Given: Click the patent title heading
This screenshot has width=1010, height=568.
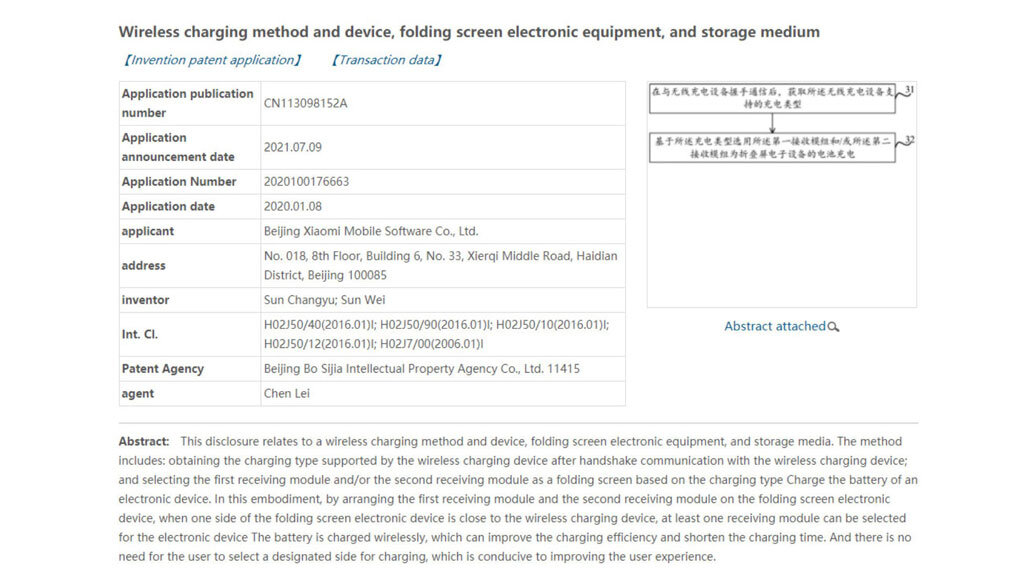Looking at the screenshot, I should point(468,32).
